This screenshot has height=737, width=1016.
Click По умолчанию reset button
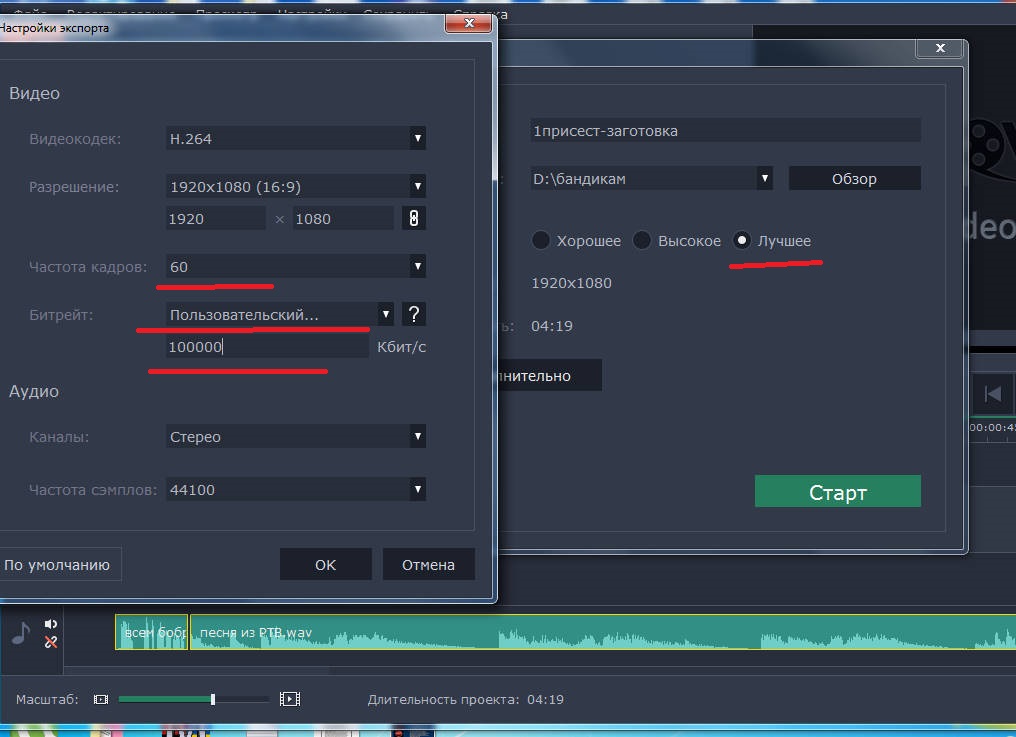click(58, 565)
